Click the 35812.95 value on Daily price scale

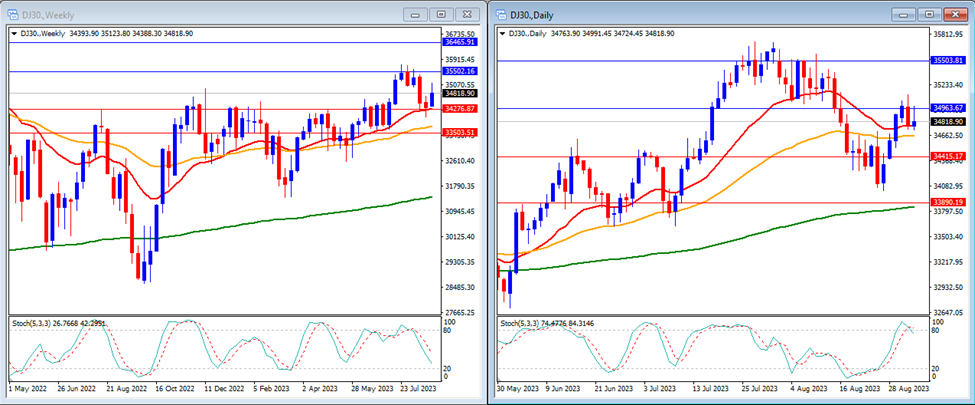[948, 34]
